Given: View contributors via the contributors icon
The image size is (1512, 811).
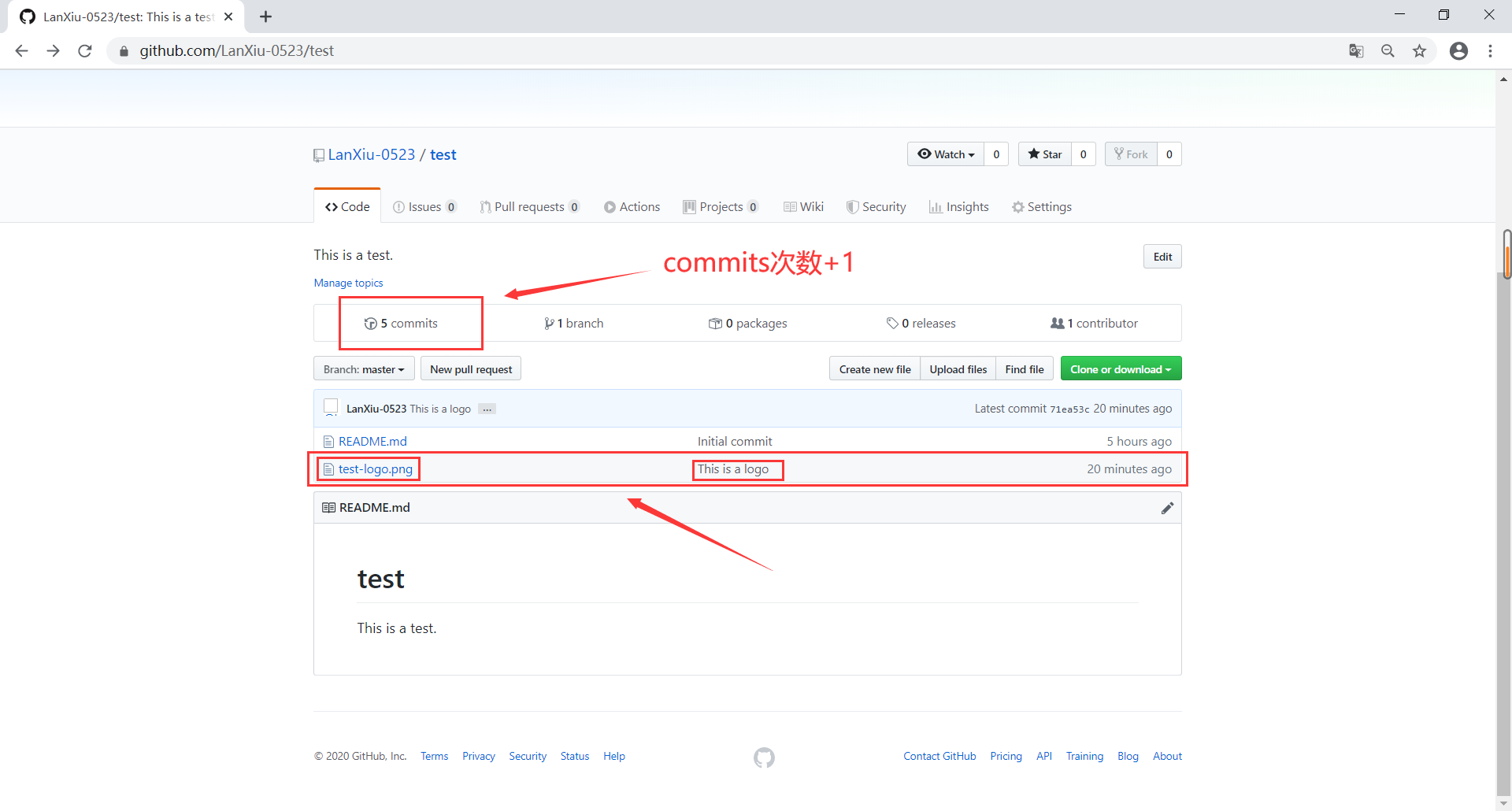Looking at the screenshot, I should tap(1057, 323).
